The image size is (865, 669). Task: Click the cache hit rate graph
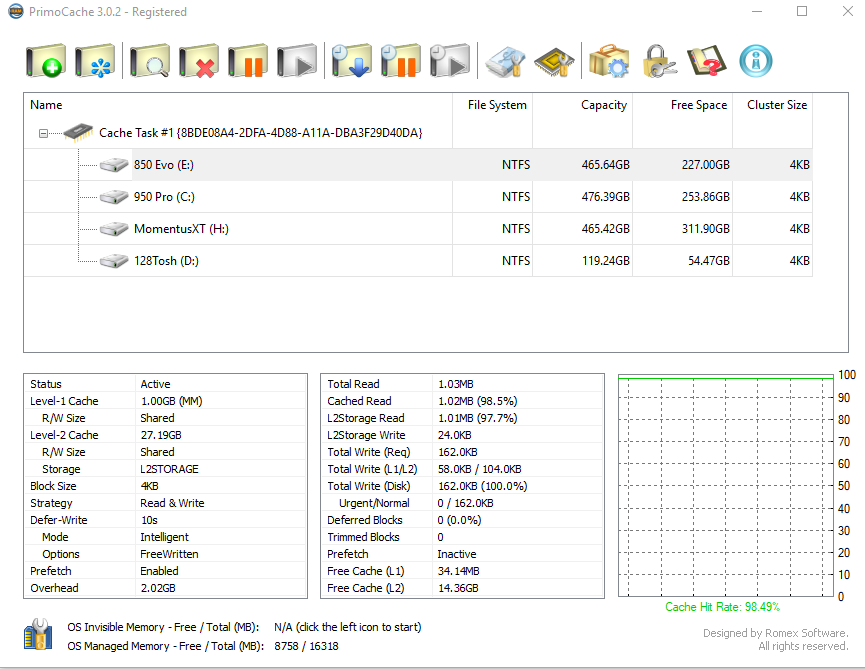[724, 485]
